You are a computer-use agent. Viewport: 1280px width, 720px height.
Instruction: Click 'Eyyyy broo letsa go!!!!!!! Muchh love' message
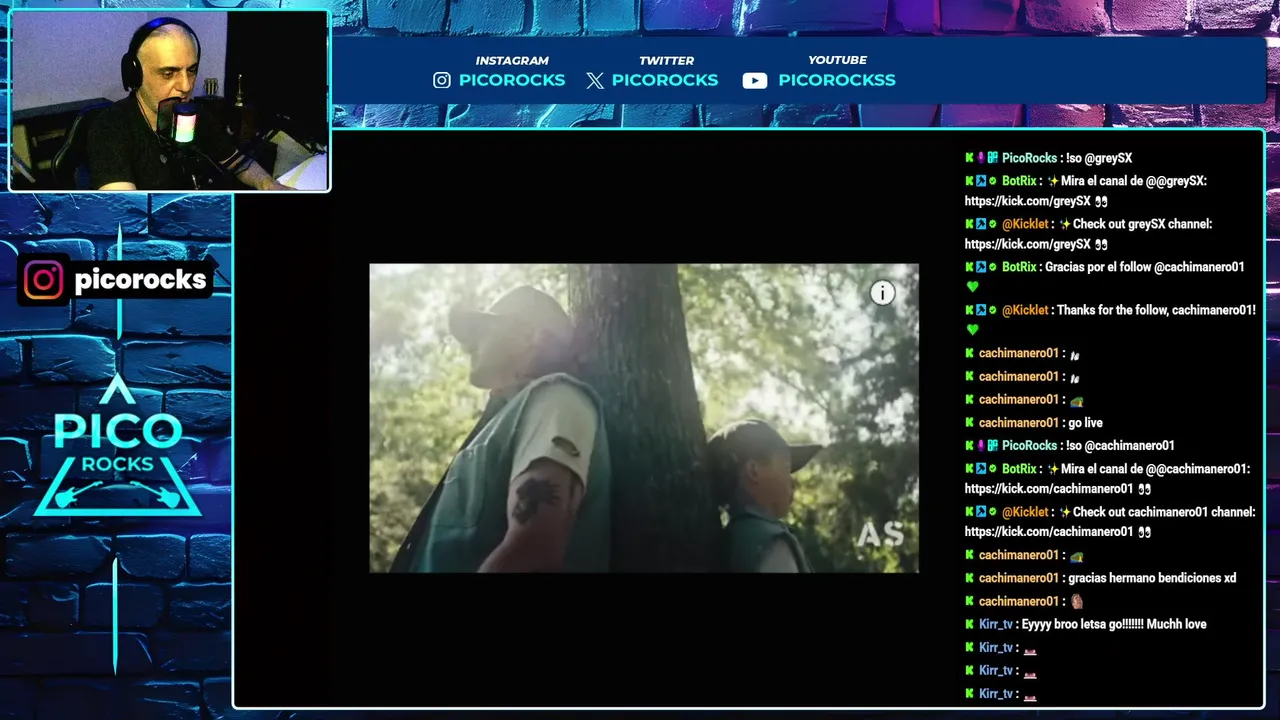[x=1114, y=624]
